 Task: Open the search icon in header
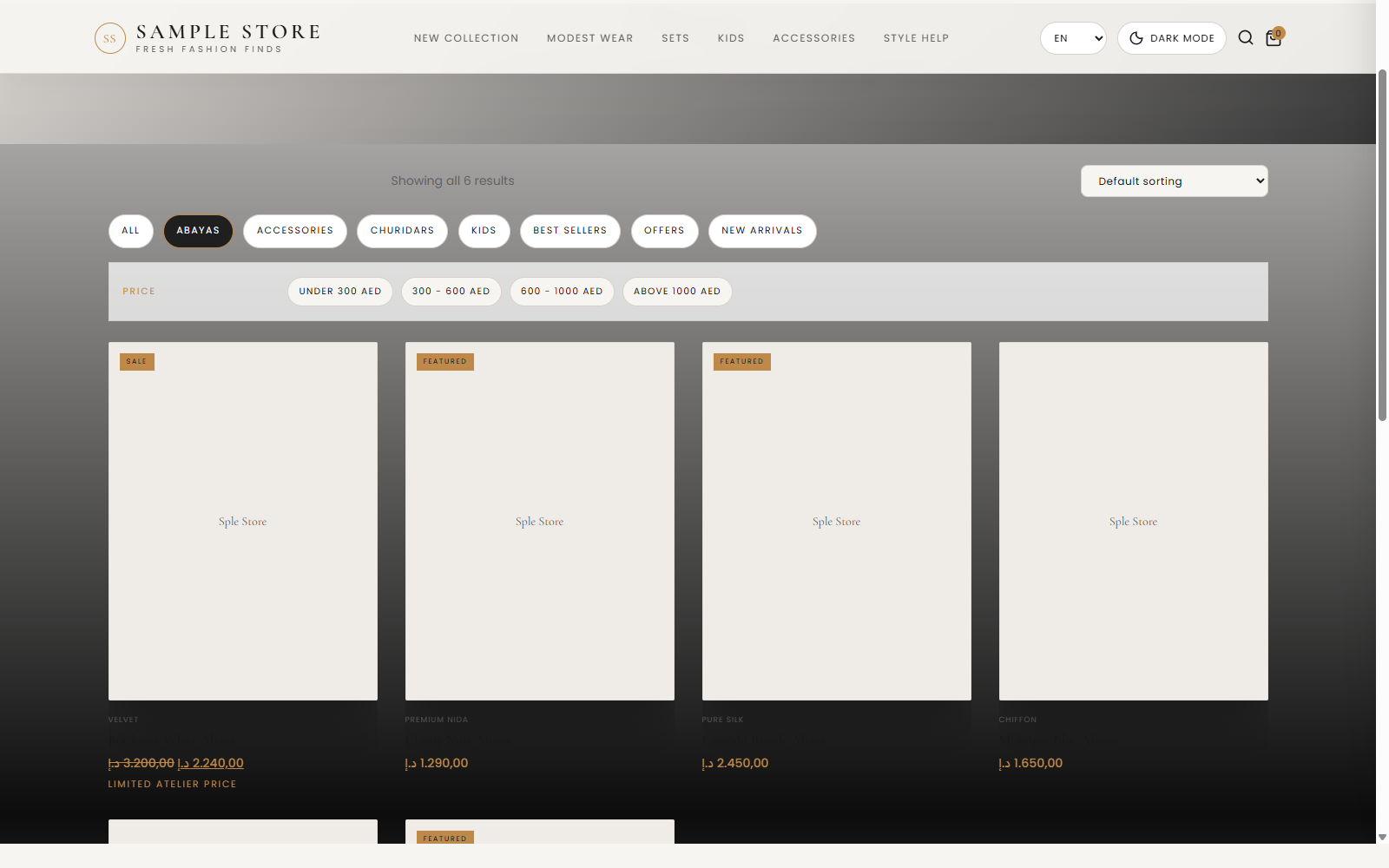click(1246, 37)
